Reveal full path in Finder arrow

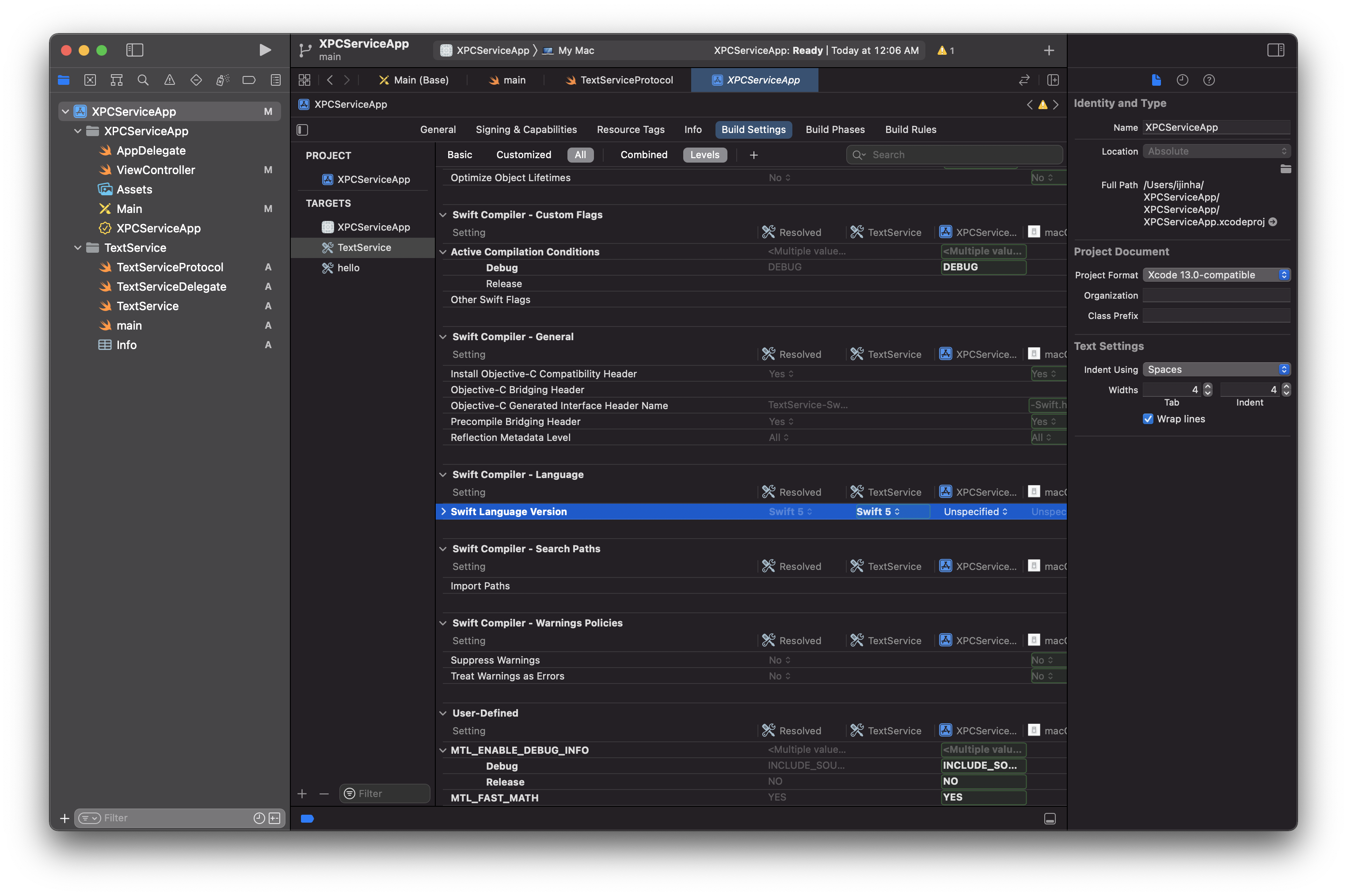pyautogui.click(x=1273, y=222)
